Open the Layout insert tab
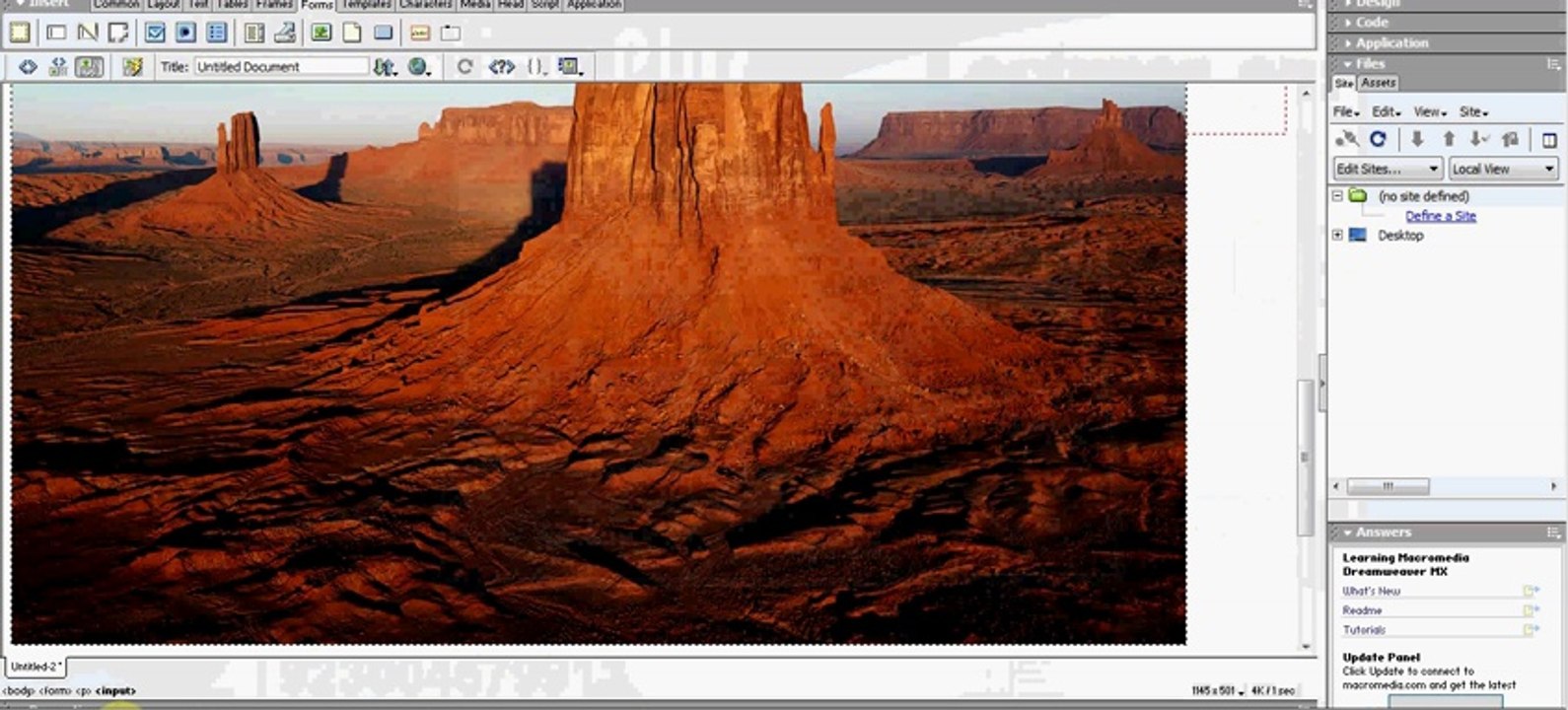1568x710 pixels. (x=163, y=4)
